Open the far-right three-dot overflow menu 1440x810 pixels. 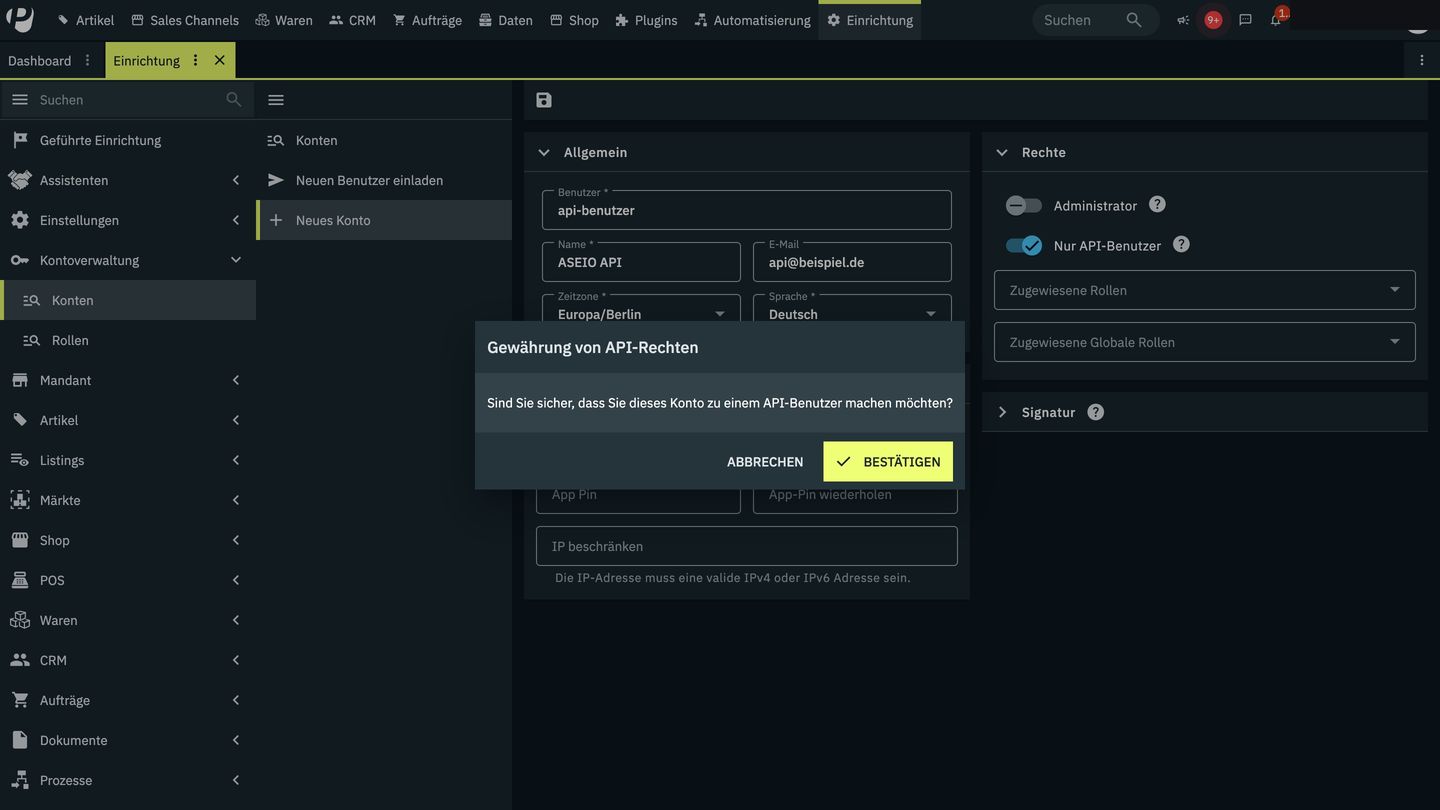point(1422,60)
